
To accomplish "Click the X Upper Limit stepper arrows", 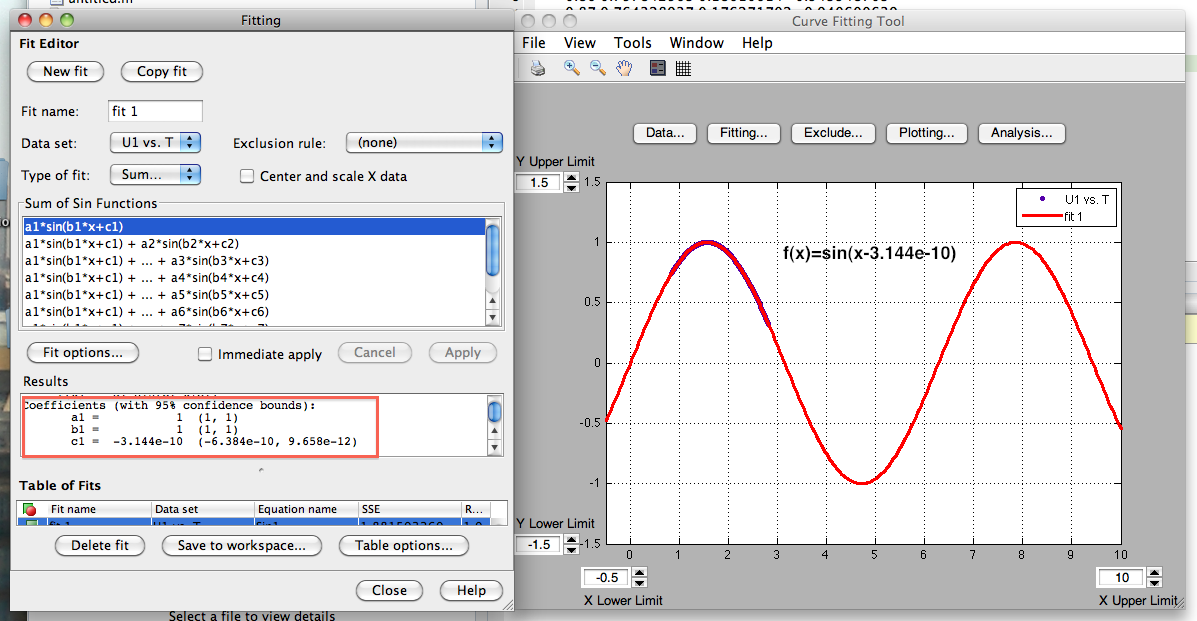I will point(1153,578).
